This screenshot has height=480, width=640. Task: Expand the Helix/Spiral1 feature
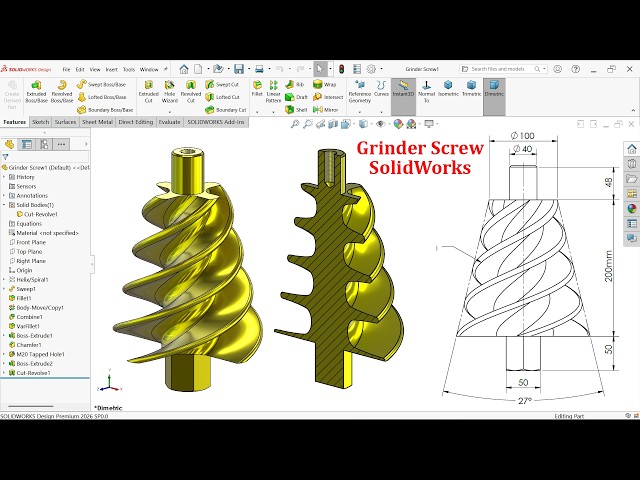tap(4, 280)
